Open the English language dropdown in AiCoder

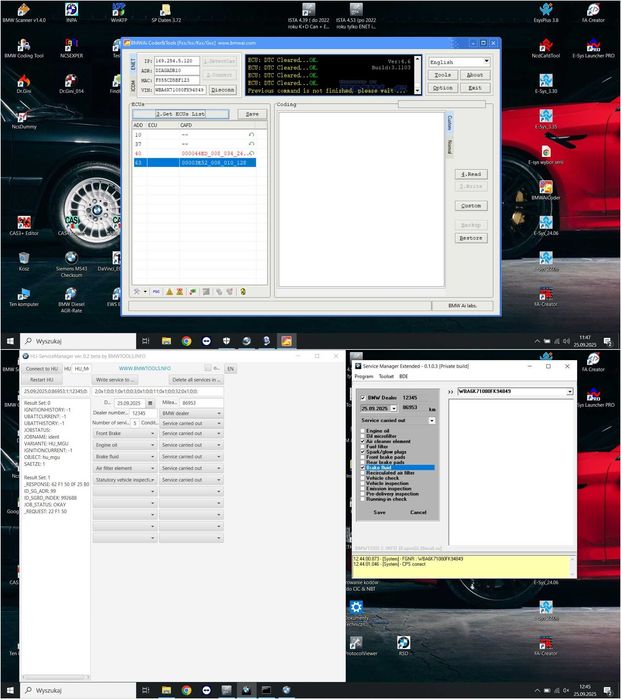[459, 62]
